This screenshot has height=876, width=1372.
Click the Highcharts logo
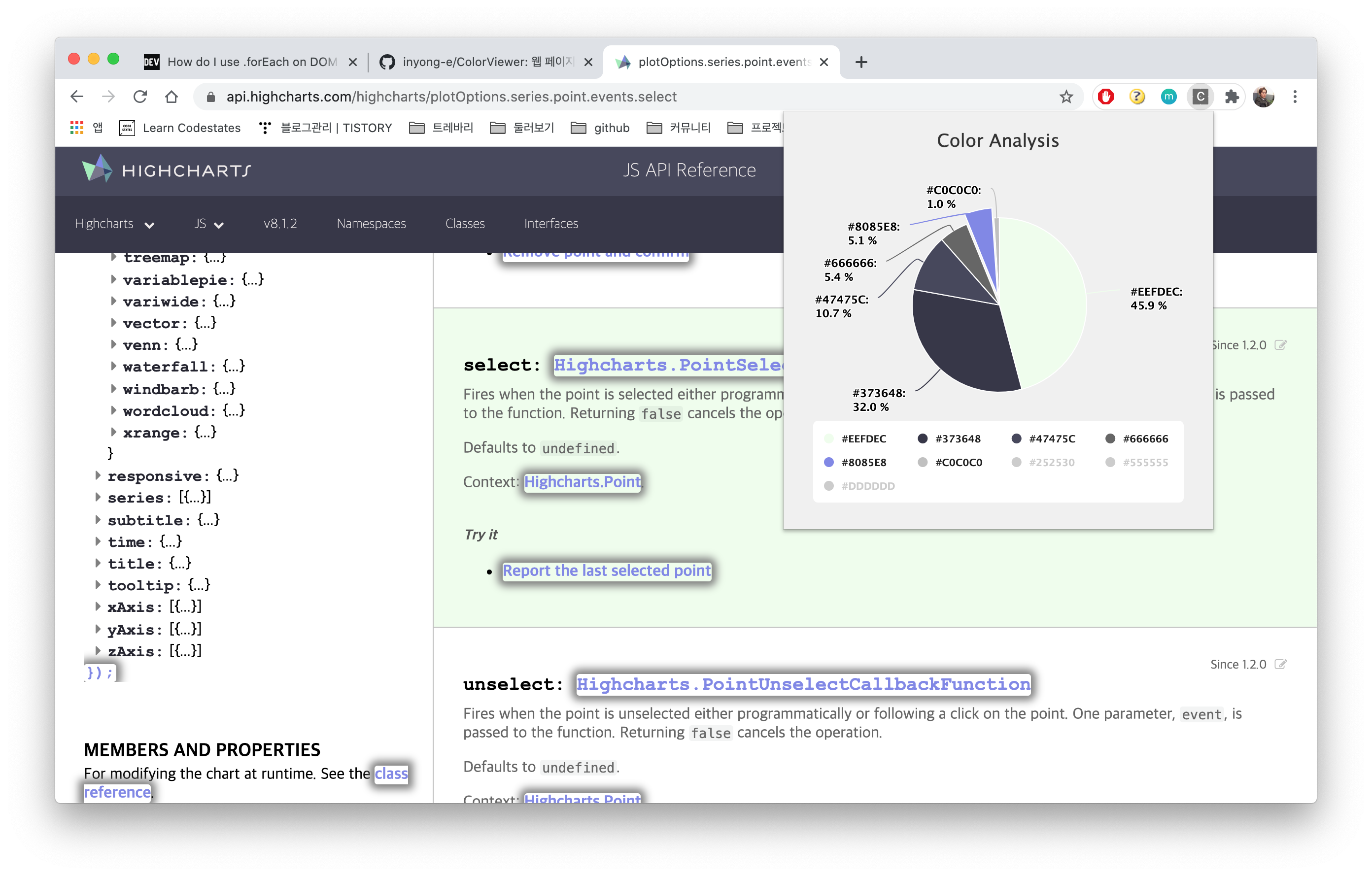click(x=166, y=170)
